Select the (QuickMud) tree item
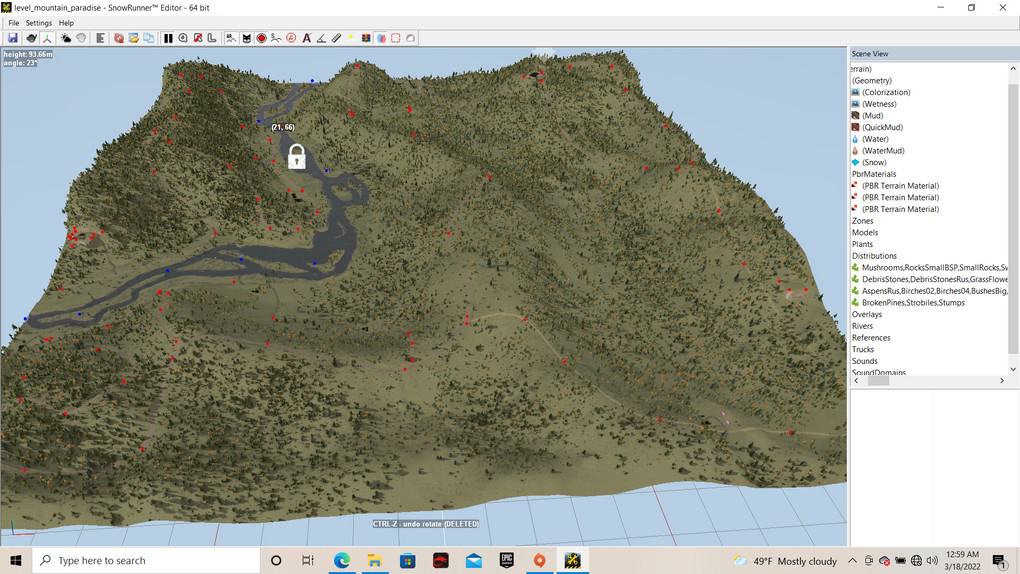The width and height of the screenshot is (1020, 574). 883,128
